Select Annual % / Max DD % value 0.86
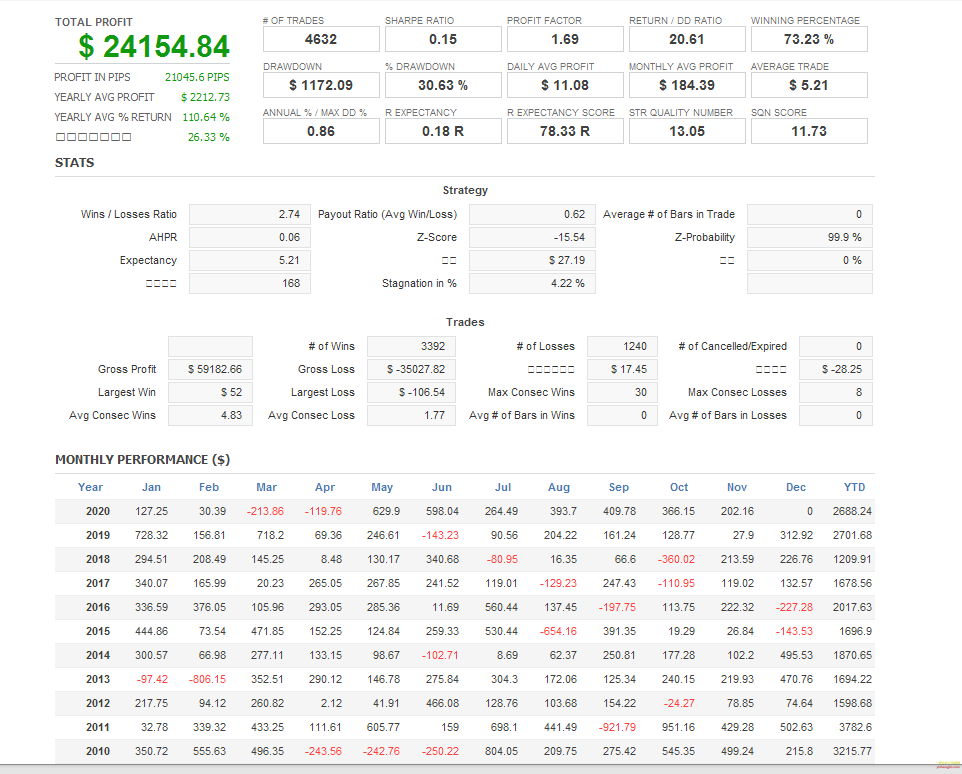 [321, 131]
